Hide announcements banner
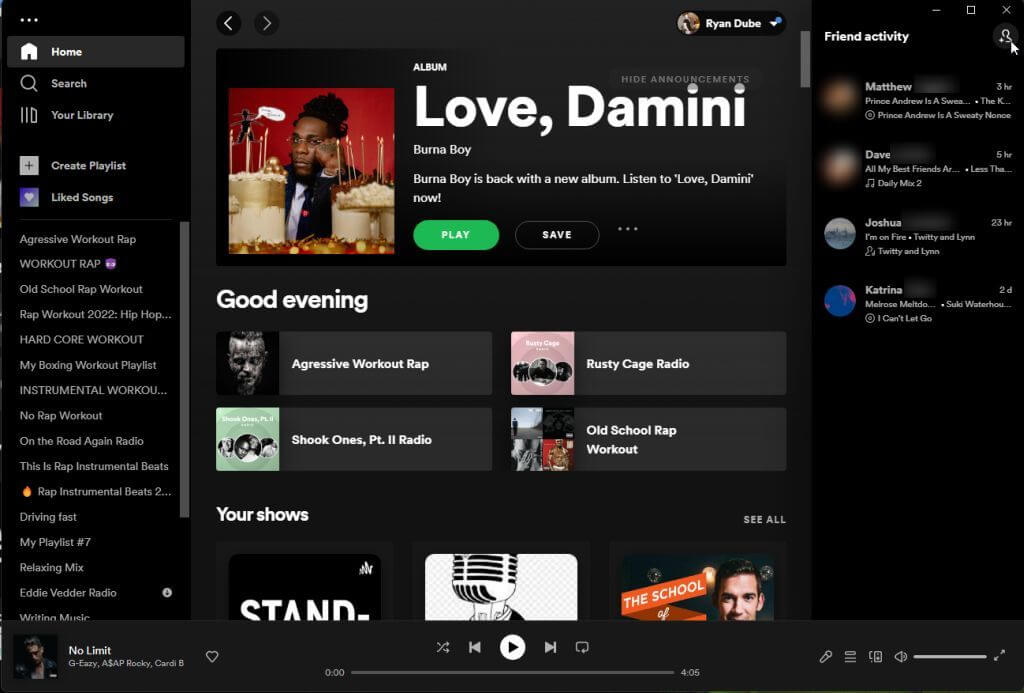Image resolution: width=1024 pixels, height=693 pixels. pyautogui.click(x=685, y=79)
